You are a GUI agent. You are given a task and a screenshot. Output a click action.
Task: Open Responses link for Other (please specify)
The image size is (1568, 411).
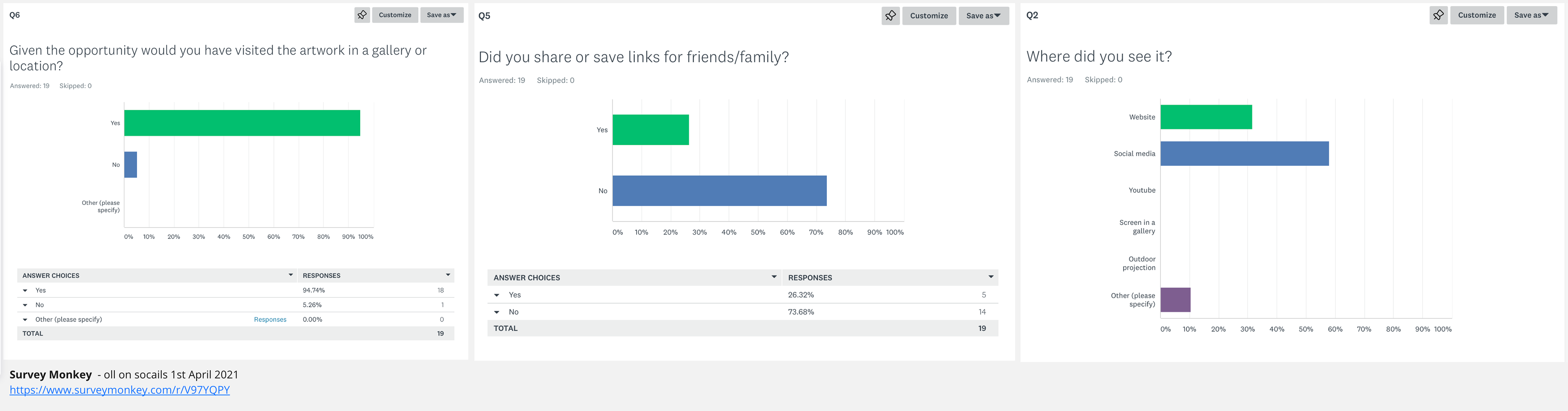click(x=269, y=319)
